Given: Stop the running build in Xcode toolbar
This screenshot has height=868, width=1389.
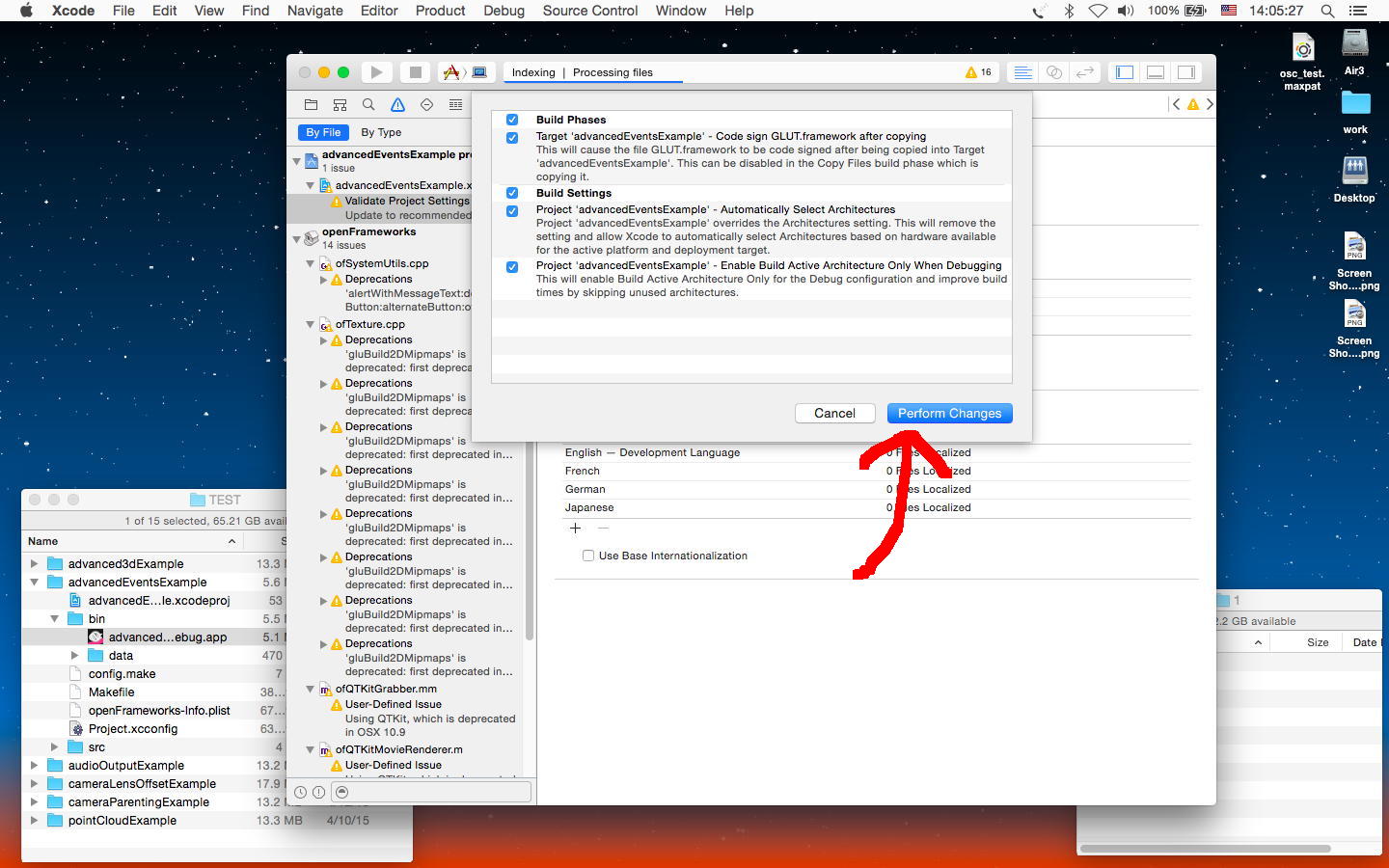Looking at the screenshot, I should (x=416, y=72).
